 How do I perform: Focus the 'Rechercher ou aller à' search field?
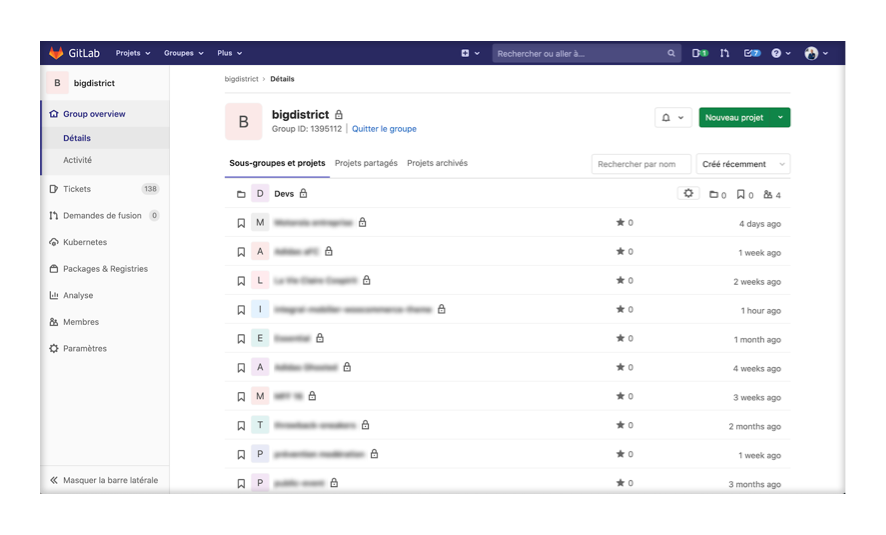pos(585,54)
